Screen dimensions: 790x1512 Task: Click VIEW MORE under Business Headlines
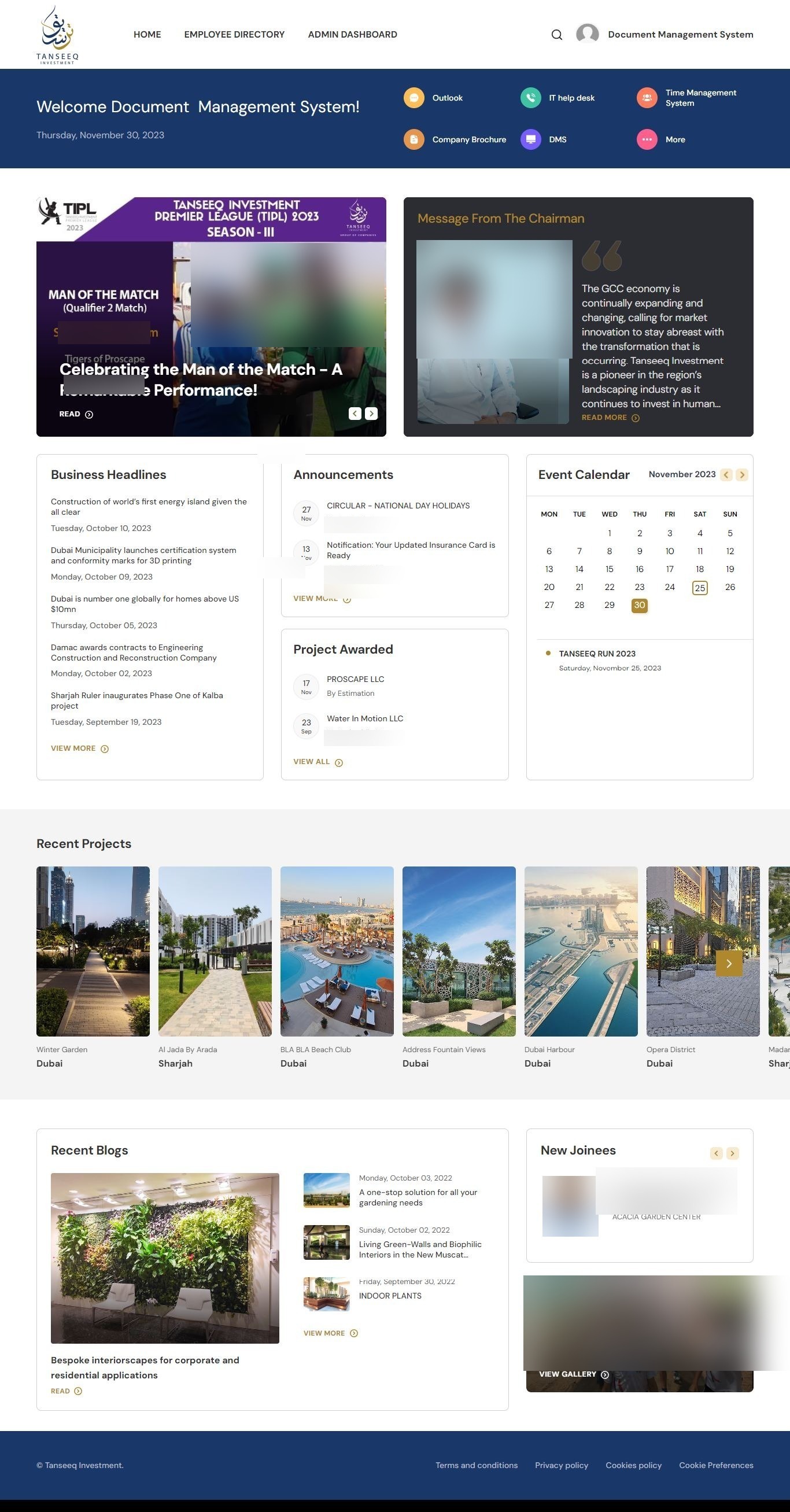pyautogui.click(x=80, y=748)
